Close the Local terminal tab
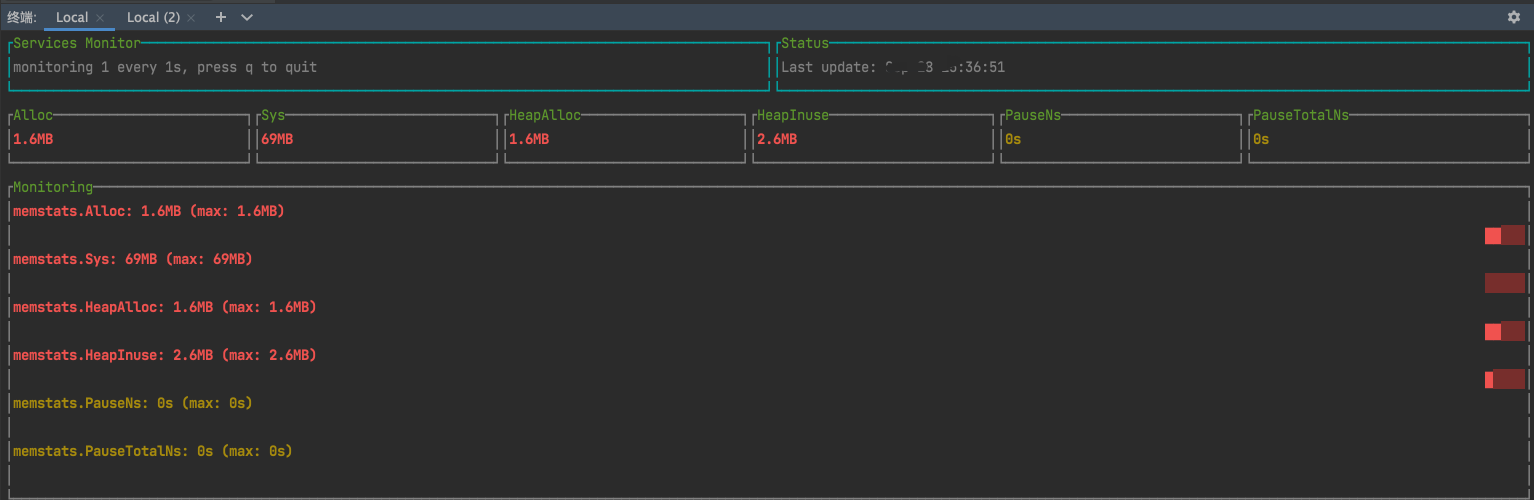 [100, 18]
